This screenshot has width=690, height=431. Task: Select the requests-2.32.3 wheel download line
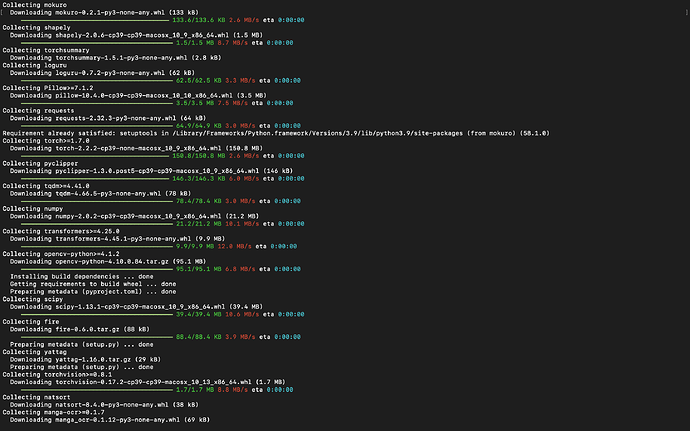[108, 118]
